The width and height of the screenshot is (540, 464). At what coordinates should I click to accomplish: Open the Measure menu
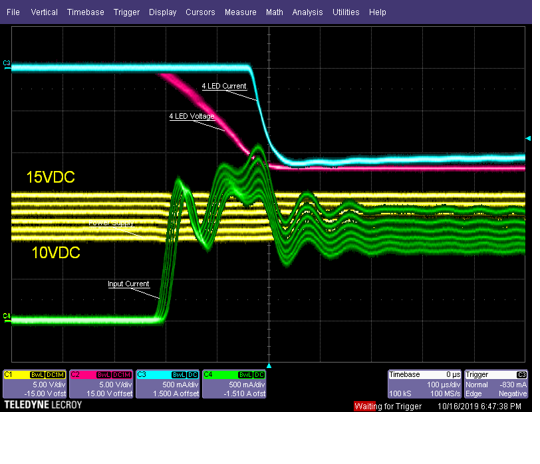click(x=240, y=12)
